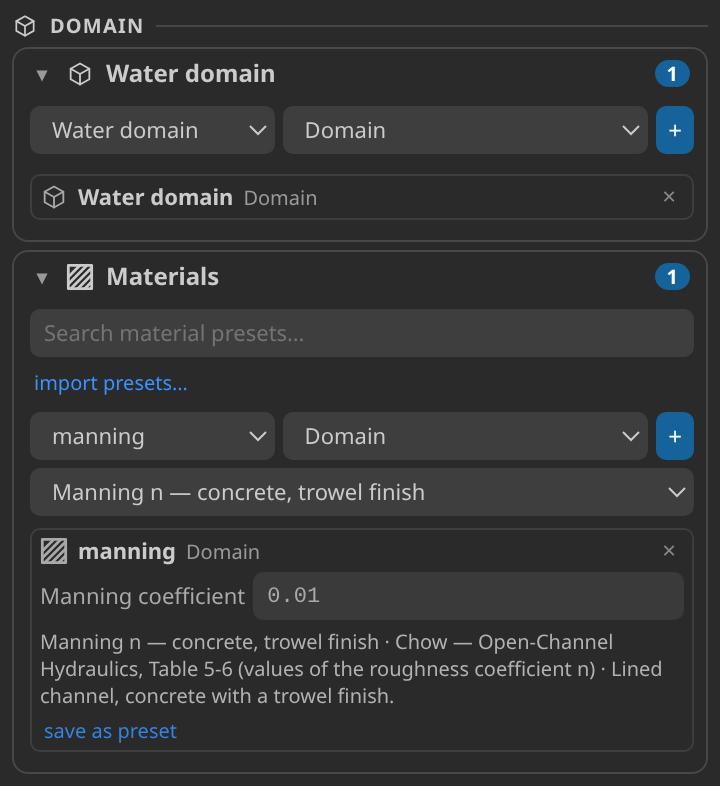This screenshot has width=720, height=786.
Task: Collapse the Materials section triangle
Action: [x=42, y=278]
